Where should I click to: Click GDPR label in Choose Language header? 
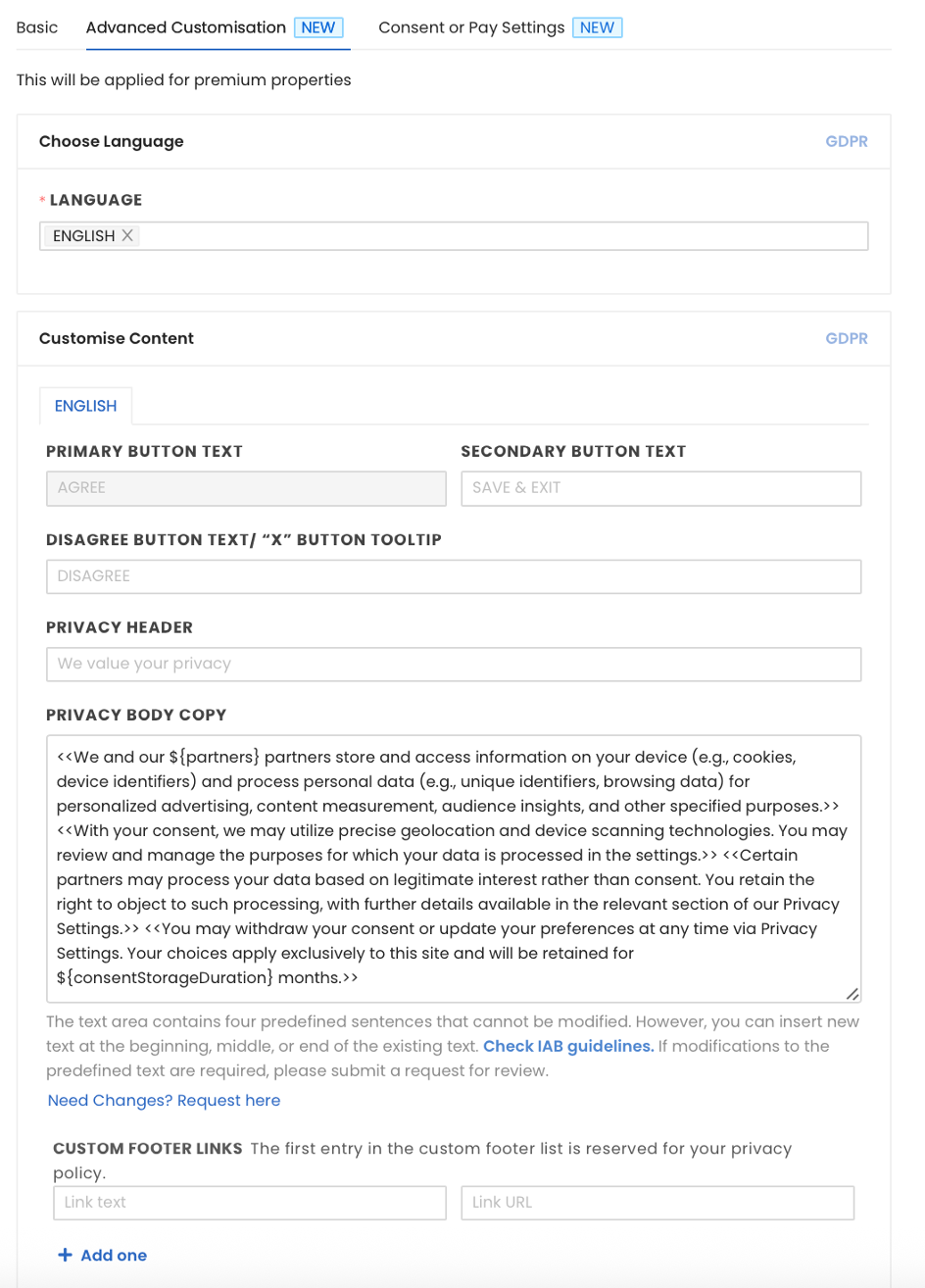pyautogui.click(x=847, y=141)
